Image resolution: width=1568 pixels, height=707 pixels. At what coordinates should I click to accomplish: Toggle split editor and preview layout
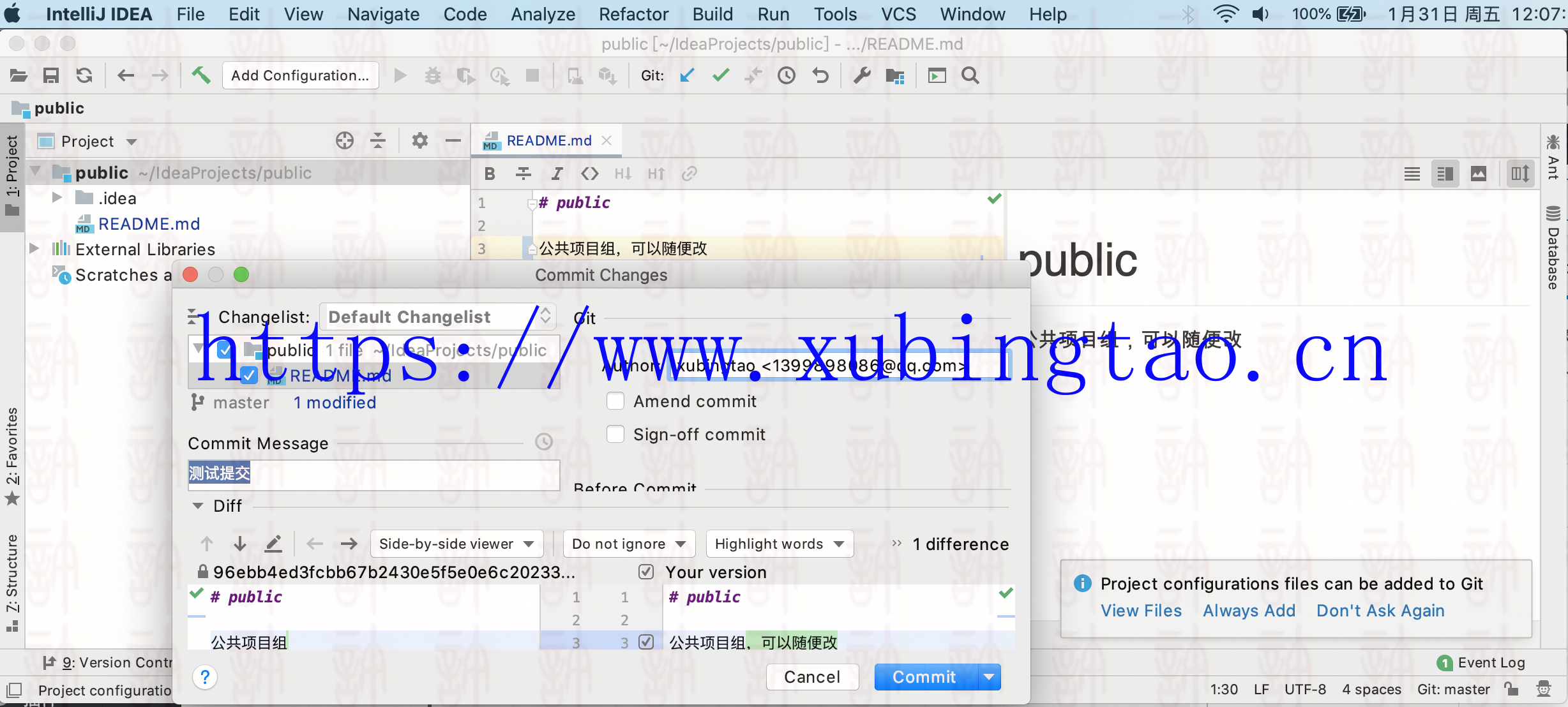[1445, 174]
